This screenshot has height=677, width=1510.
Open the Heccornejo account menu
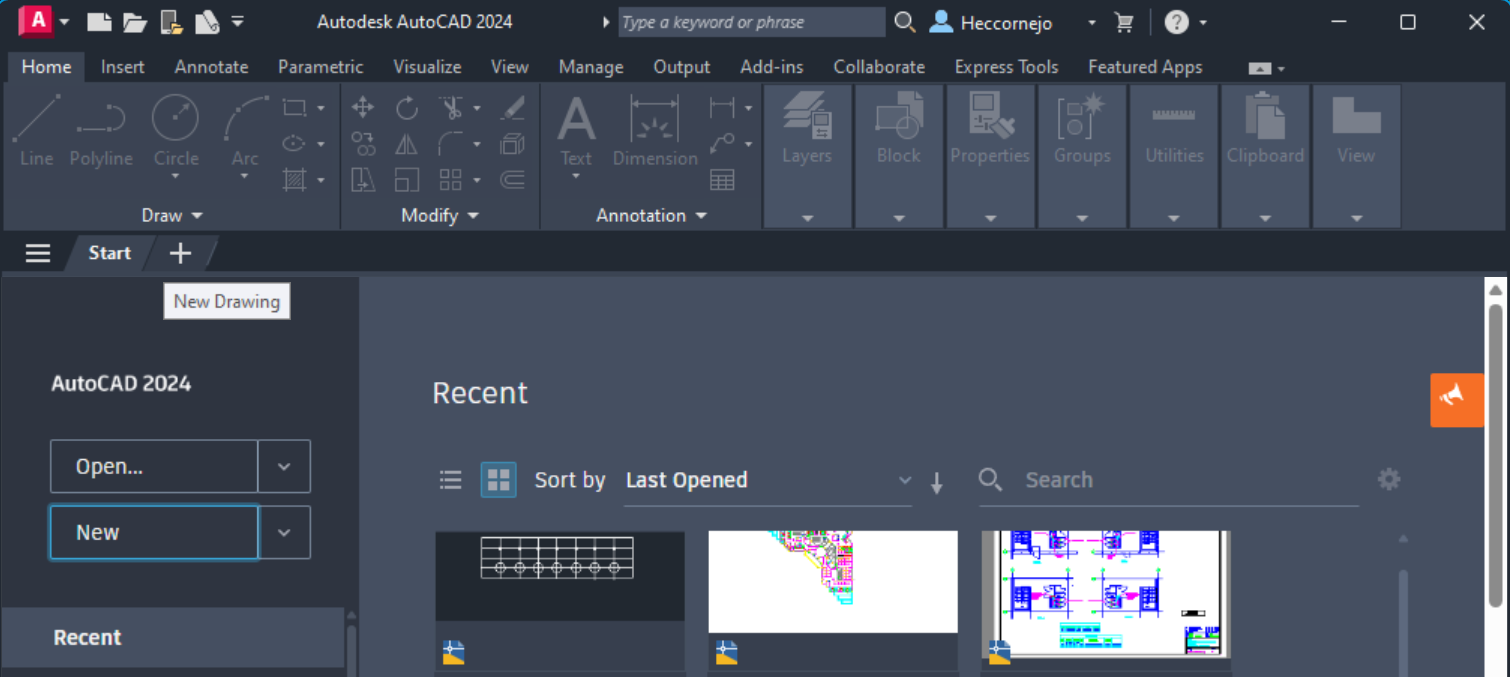point(1013,22)
